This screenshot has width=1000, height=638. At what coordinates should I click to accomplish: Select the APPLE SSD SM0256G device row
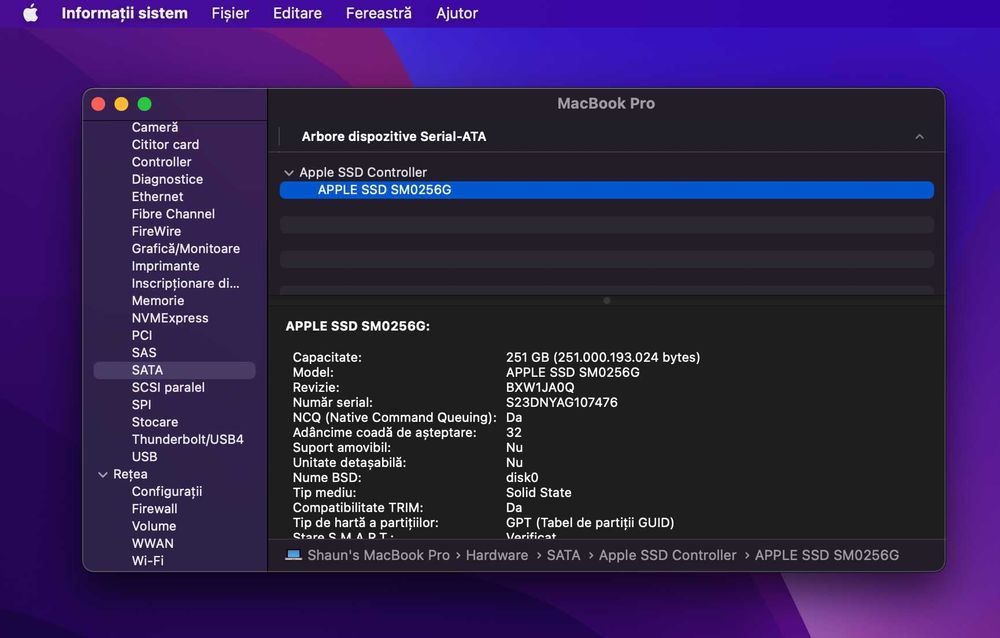[607, 189]
